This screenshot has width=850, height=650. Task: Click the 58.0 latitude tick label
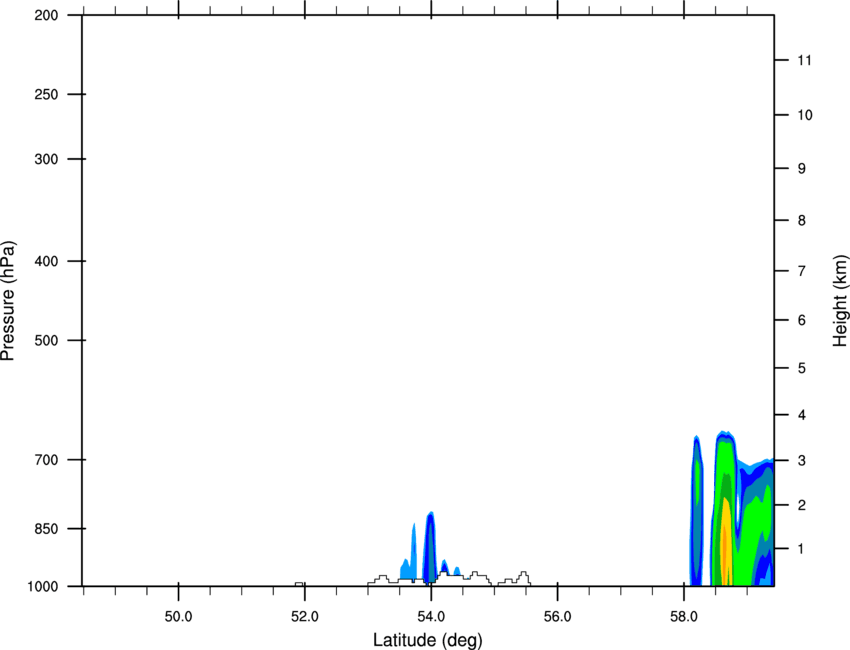pyautogui.click(x=684, y=617)
